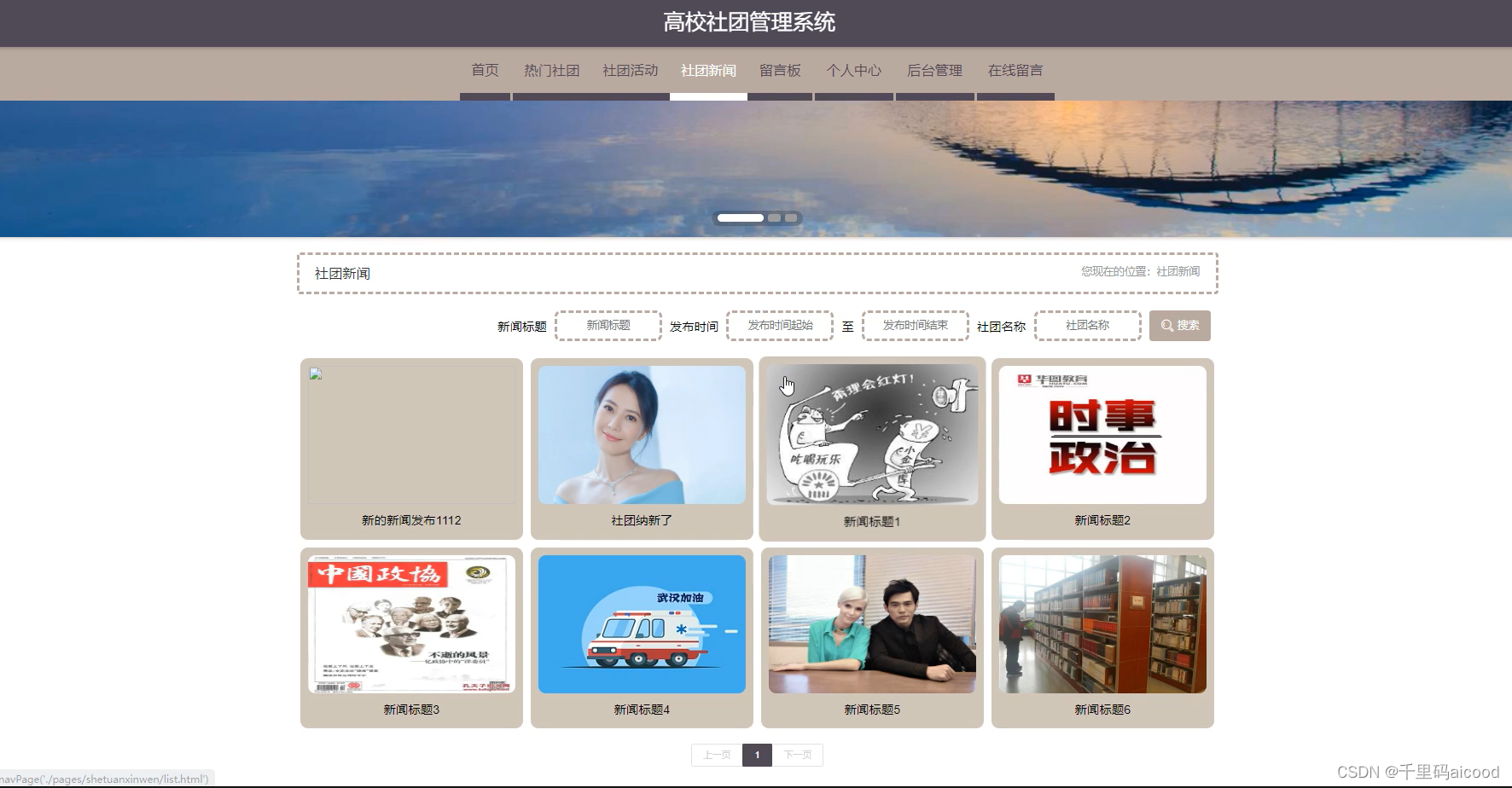Click the broken image icon of 新的新闻发布1112

pos(316,374)
